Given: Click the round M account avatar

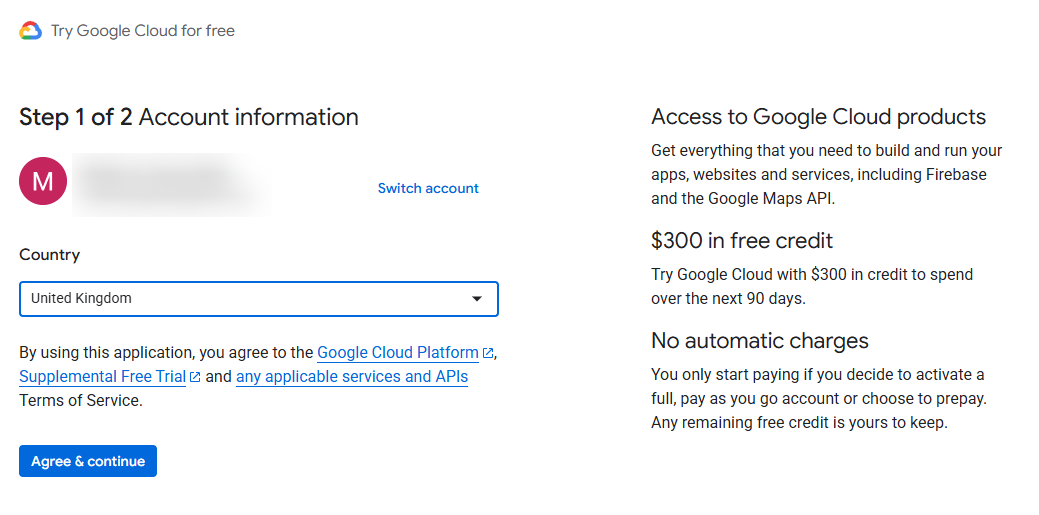Looking at the screenshot, I should pos(43,181).
